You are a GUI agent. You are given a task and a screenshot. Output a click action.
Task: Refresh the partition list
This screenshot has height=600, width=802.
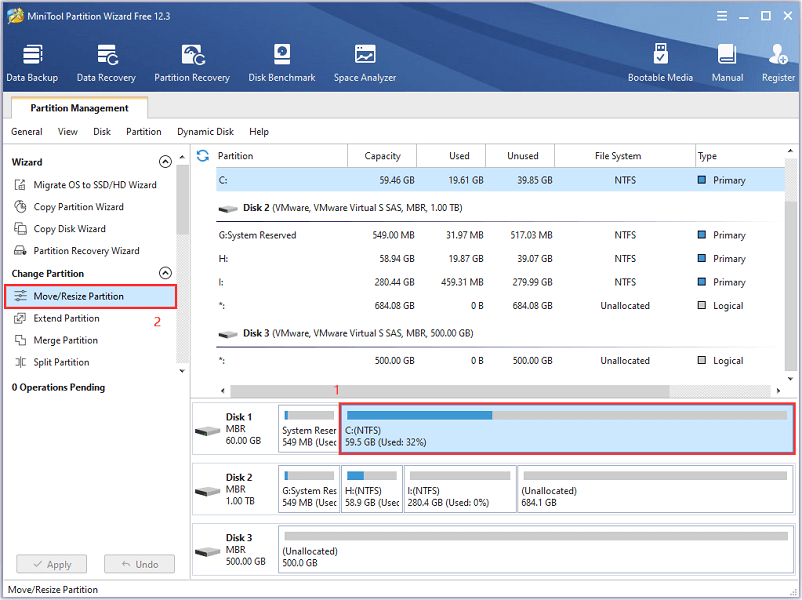point(203,155)
